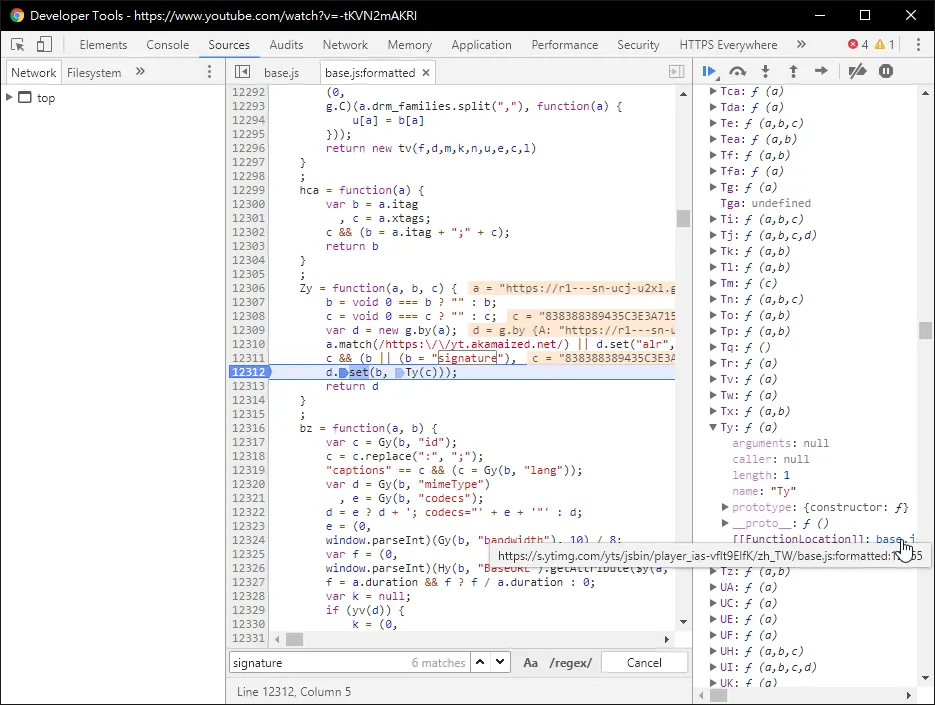Cancel the signature search

pyautogui.click(x=644, y=662)
